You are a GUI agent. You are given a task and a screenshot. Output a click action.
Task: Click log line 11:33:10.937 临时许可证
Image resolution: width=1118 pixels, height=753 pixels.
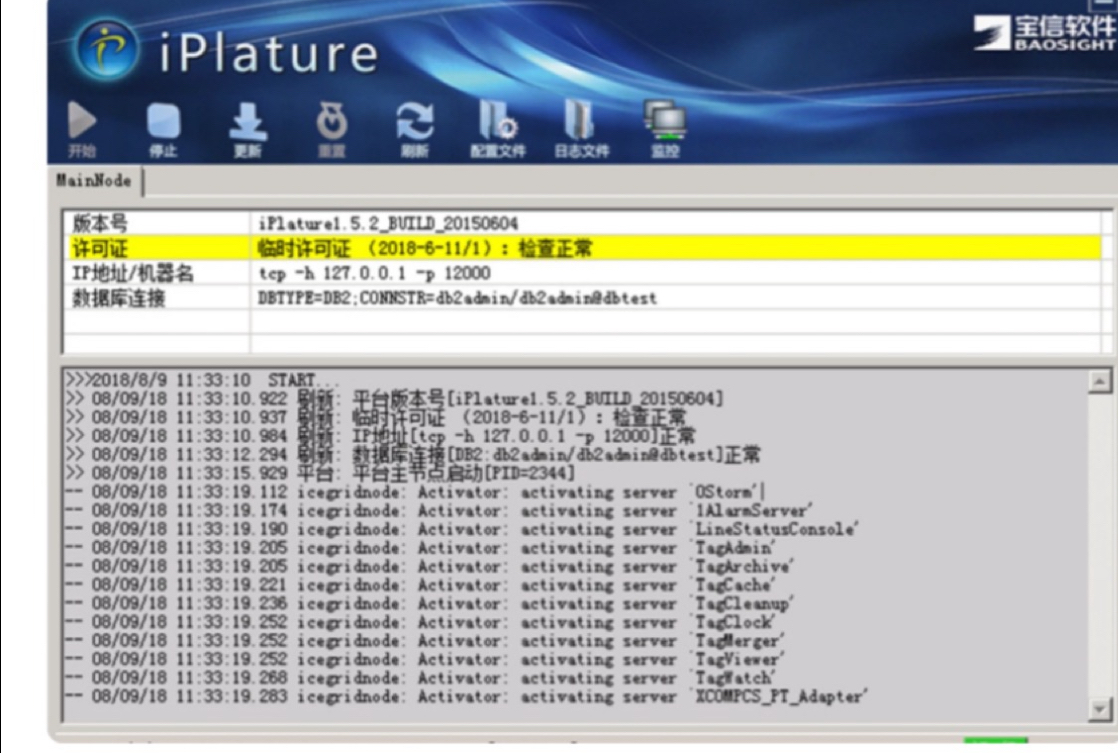click(x=376, y=417)
